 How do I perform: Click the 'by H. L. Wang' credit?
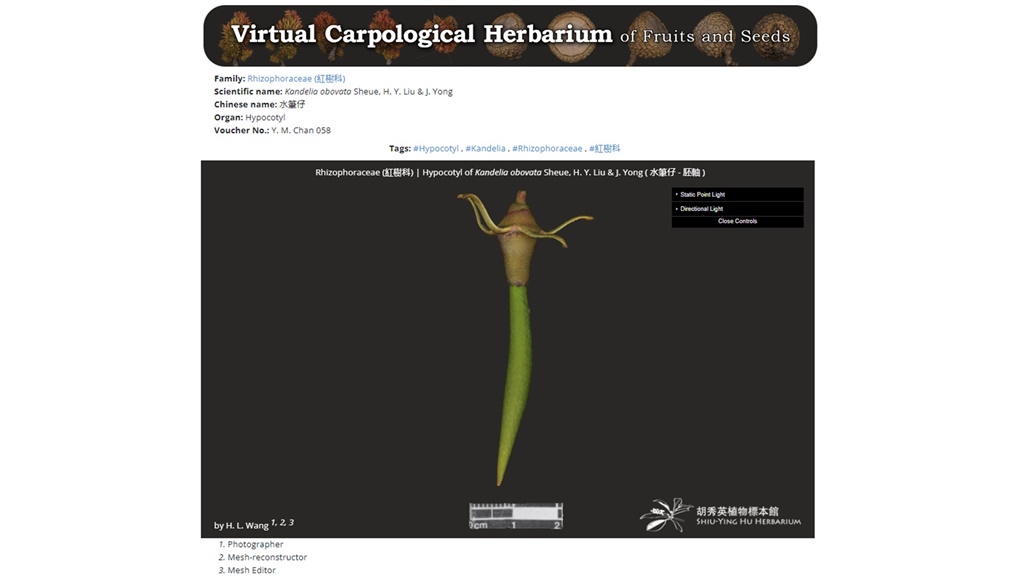(x=241, y=525)
